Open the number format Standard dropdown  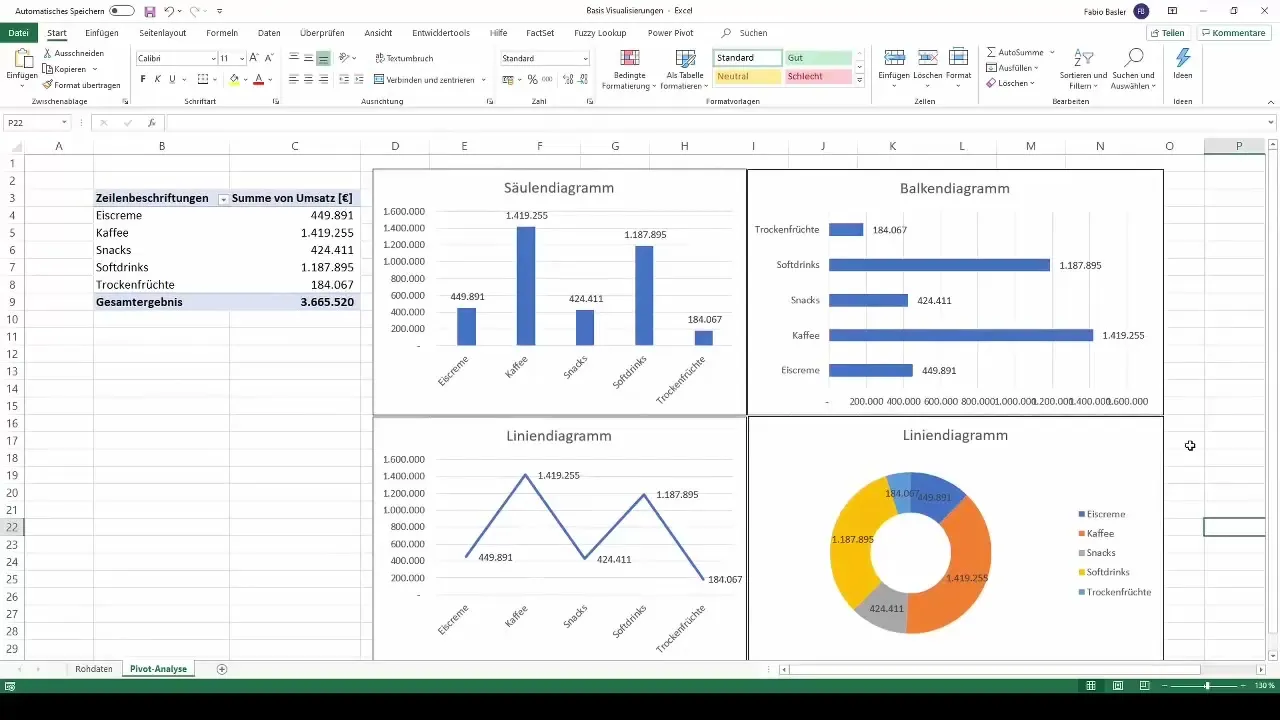click(585, 59)
